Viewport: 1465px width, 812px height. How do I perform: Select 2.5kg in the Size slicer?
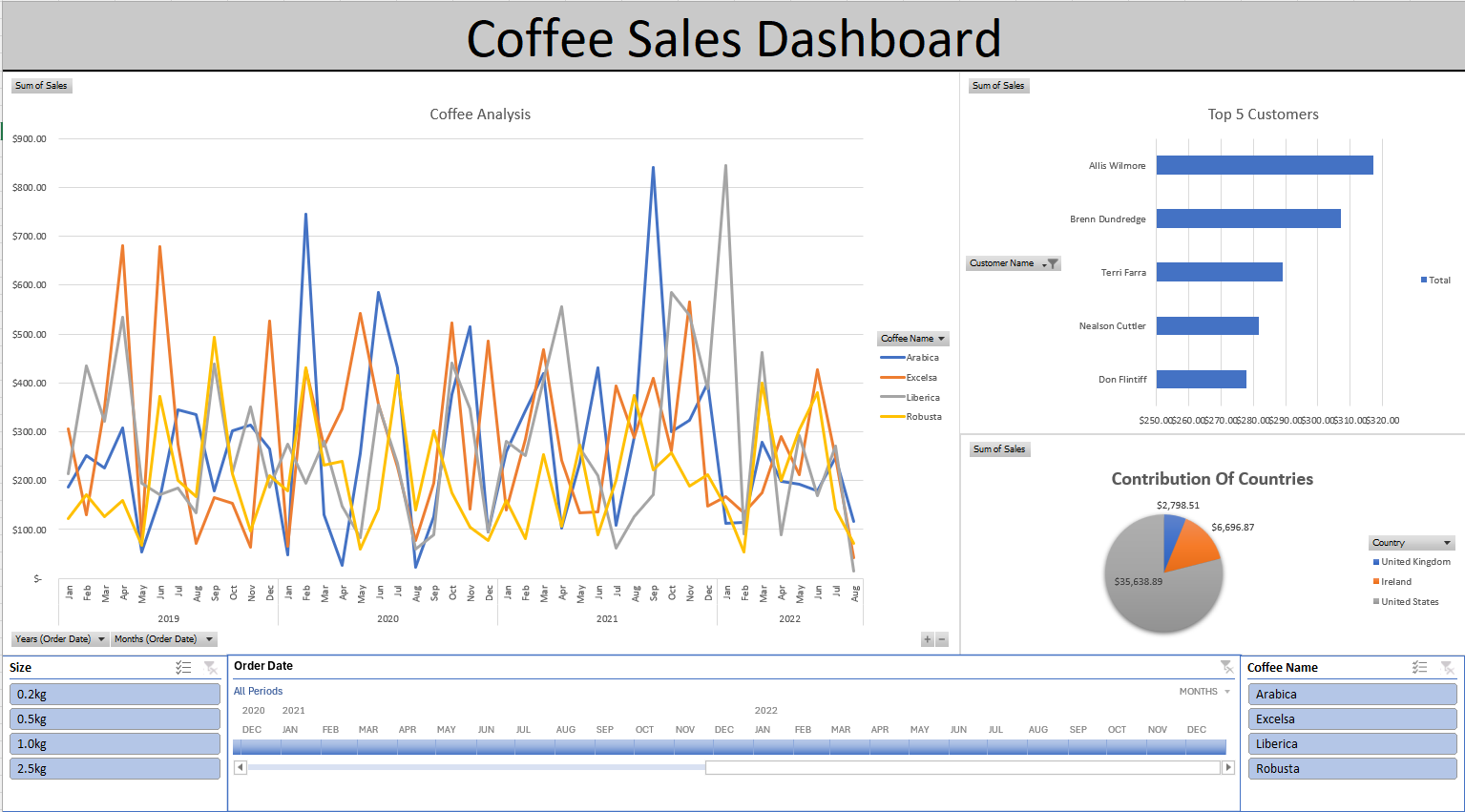point(115,768)
